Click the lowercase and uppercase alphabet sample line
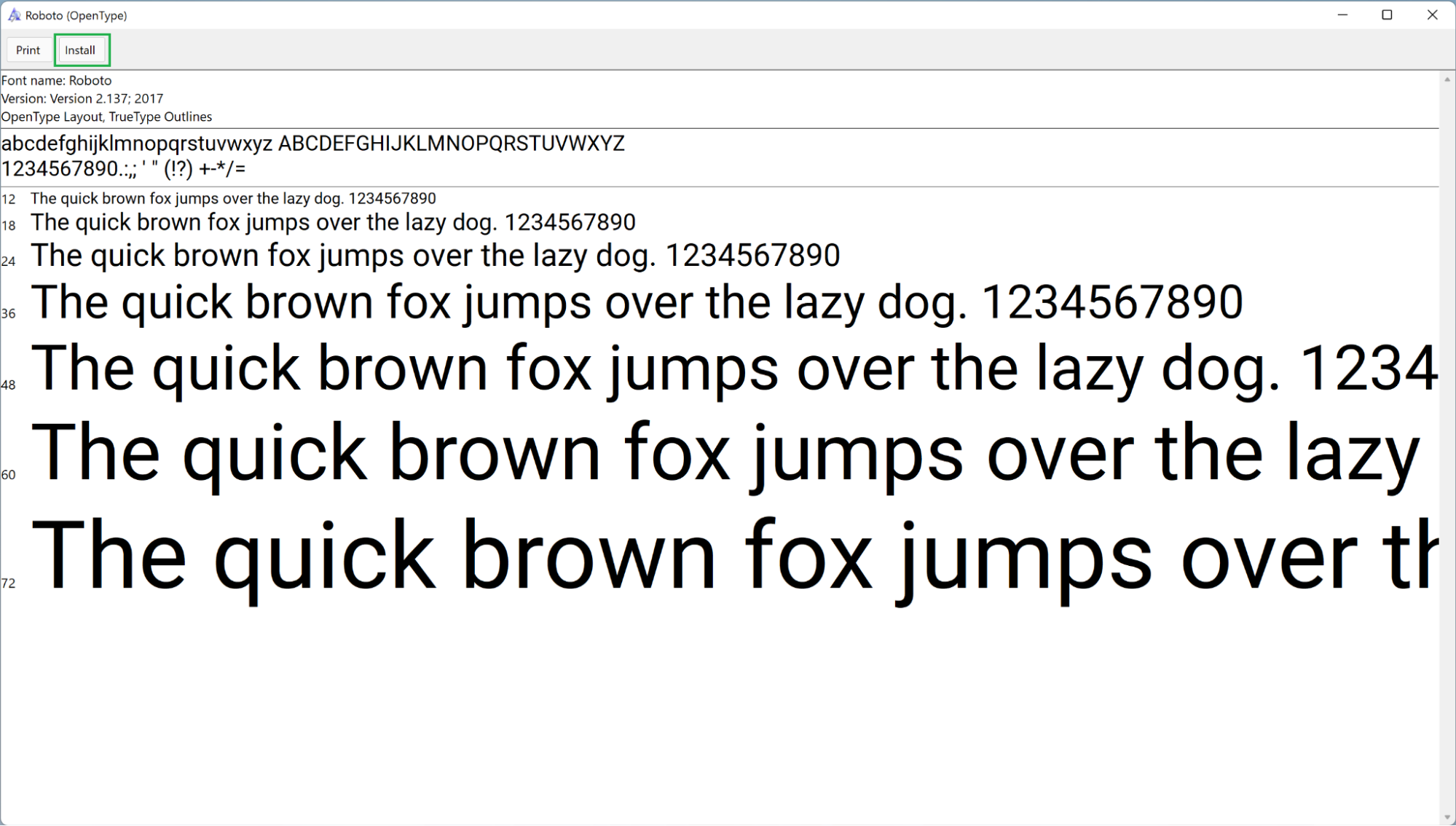This screenshot has width=1456, height=826. pos(313,143)
